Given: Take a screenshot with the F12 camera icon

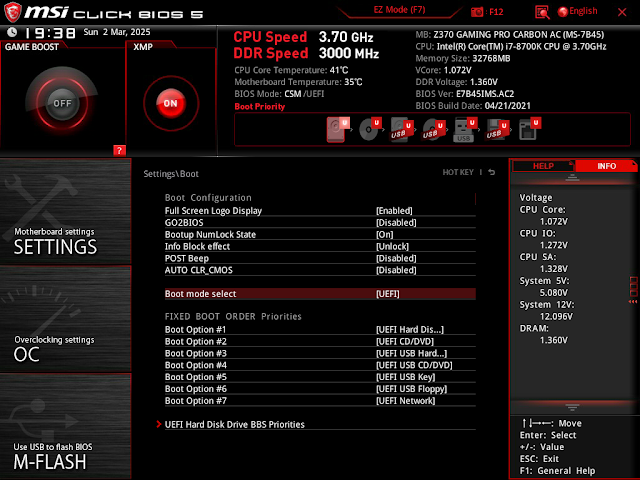Looking at the screenshot, I should pos(477,12).
